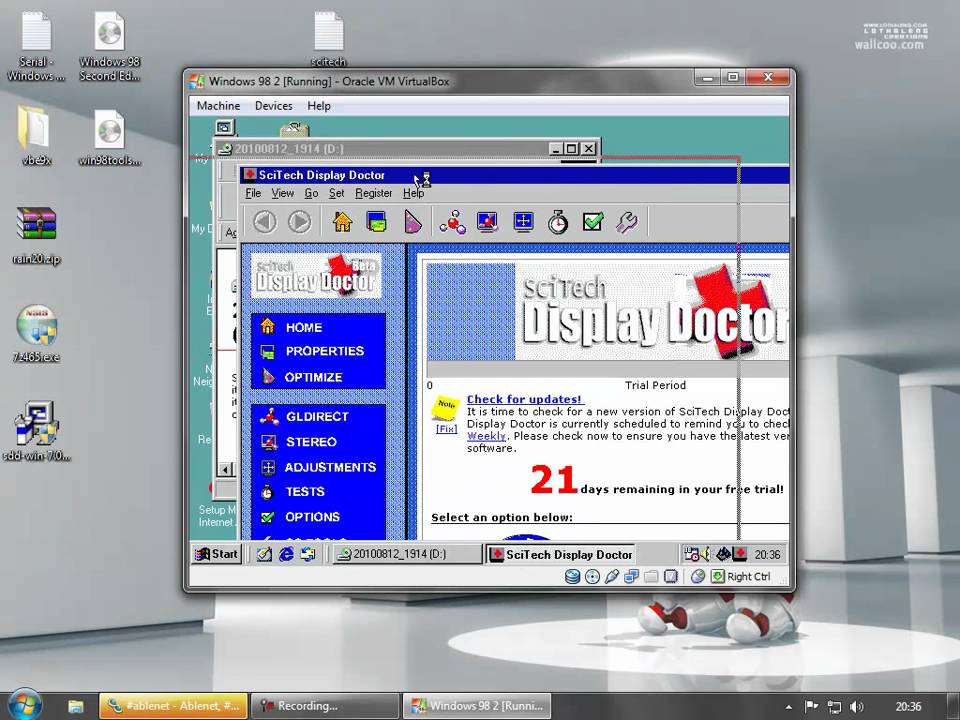Image resolution: width=960 pixels, height=720 pixels.
Task: Select the vbe9x folder on desktop
Action: click(x=36, y=136)
